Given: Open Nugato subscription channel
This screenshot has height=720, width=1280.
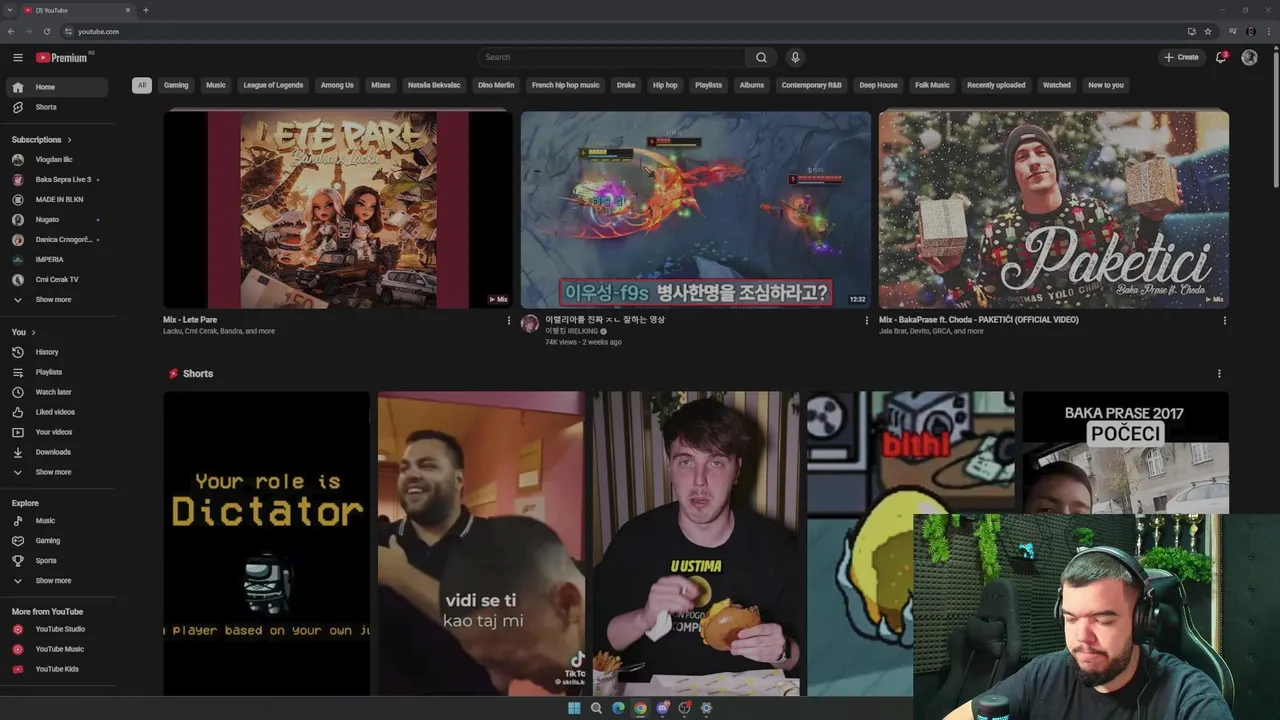Looking at the screenshot, I should pyautogui.click(x=57, y=220).
